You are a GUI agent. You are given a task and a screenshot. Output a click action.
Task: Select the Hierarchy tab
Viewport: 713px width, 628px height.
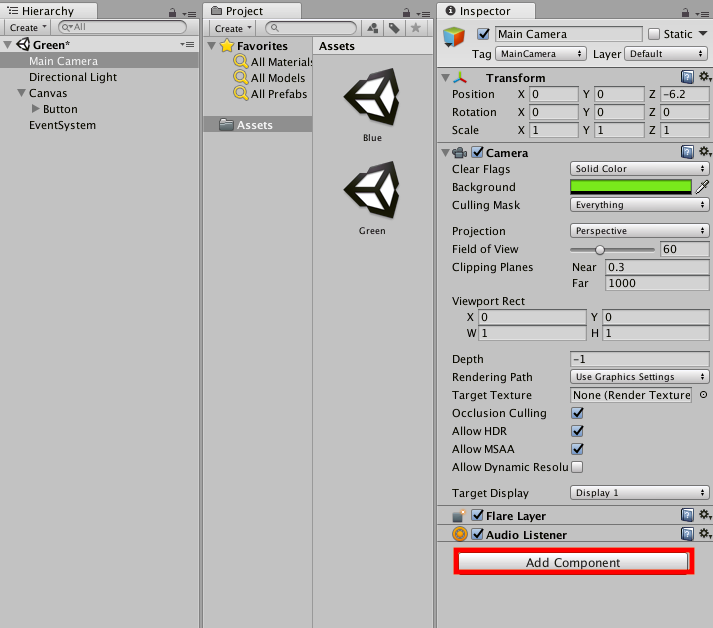[48, 11]
